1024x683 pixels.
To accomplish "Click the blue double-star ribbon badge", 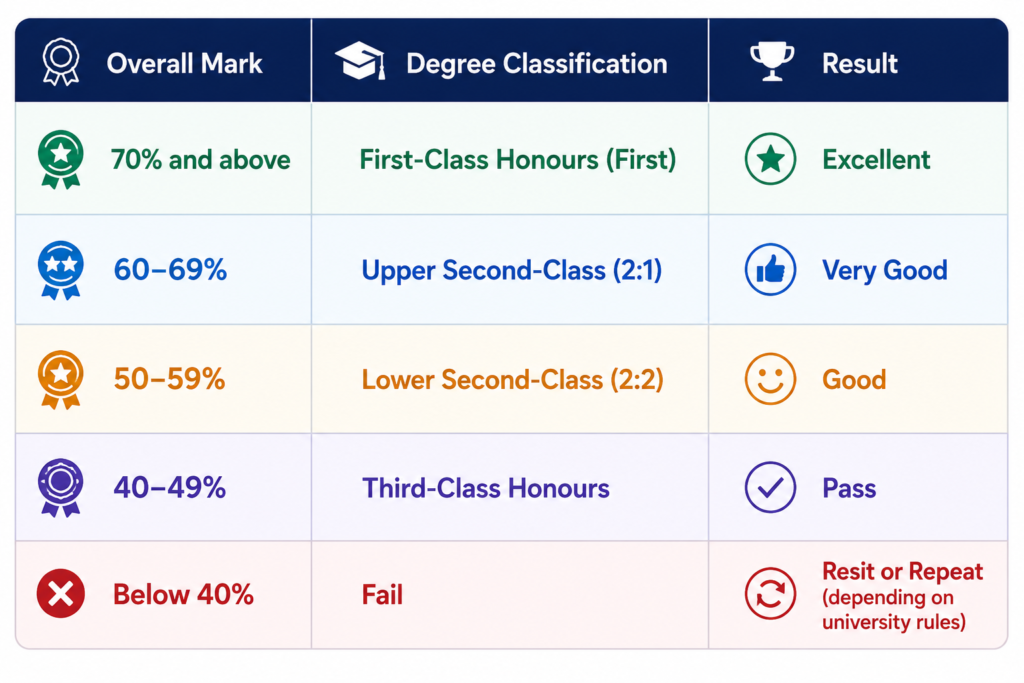I will [61, 270].
